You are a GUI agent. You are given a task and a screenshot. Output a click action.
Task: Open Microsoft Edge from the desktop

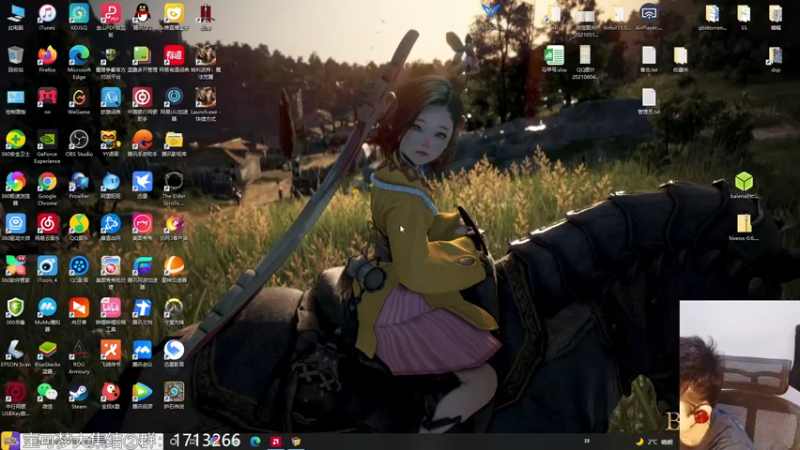point(79,62)
